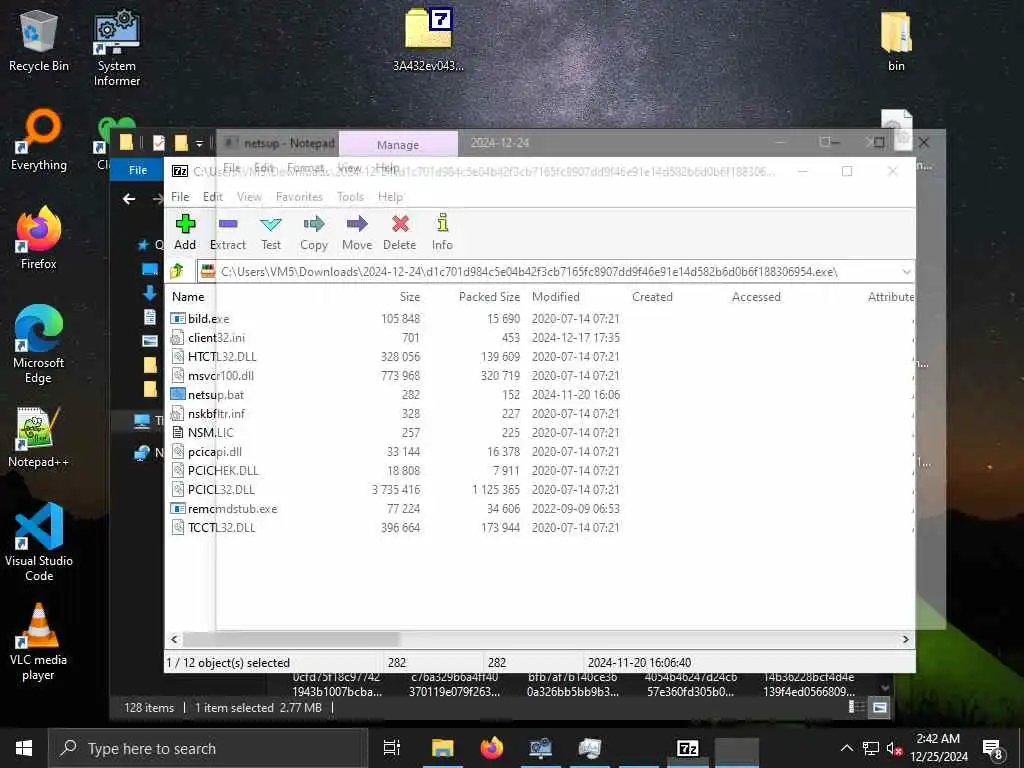Open the 7-Zip File menu
Viewport: 1024px width, 768px height.
[x=180, y=197]
